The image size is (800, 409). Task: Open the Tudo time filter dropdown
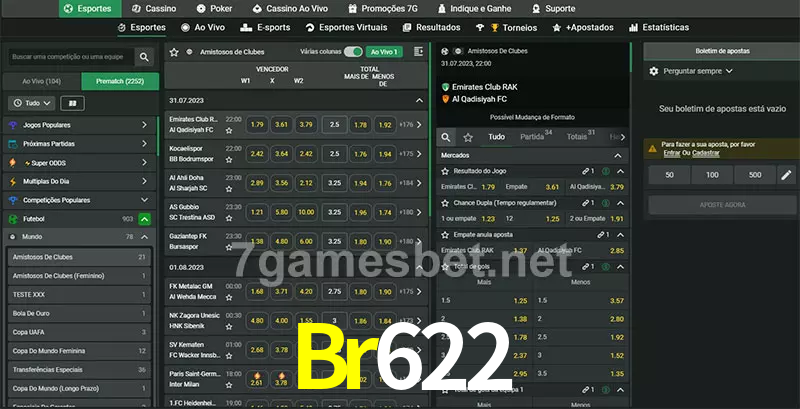click(32, 104)
